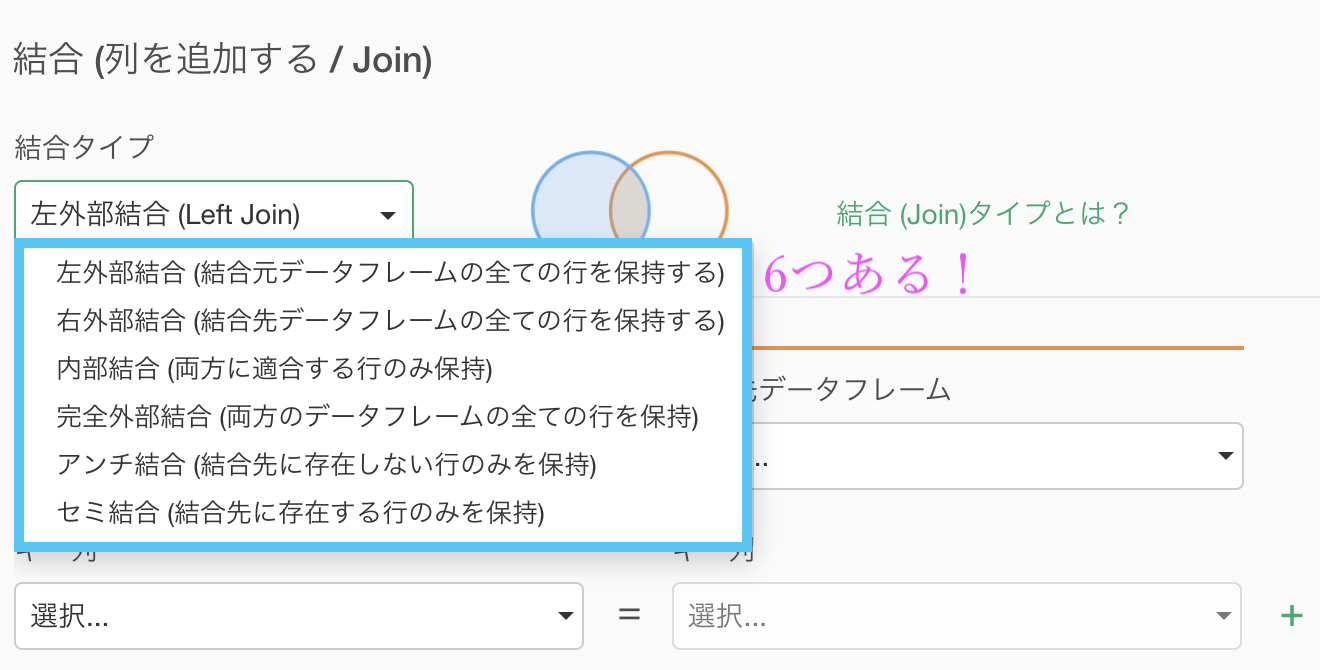The height and width of the screenshot is (670, 1320).
Task: Open 結合 (Join)タイプとは？ help link
Action: point(983,213)
